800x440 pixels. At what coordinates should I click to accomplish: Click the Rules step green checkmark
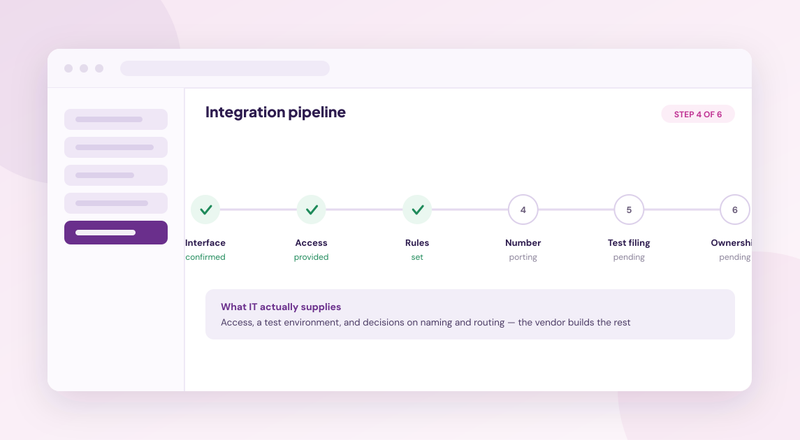[417, 209]
